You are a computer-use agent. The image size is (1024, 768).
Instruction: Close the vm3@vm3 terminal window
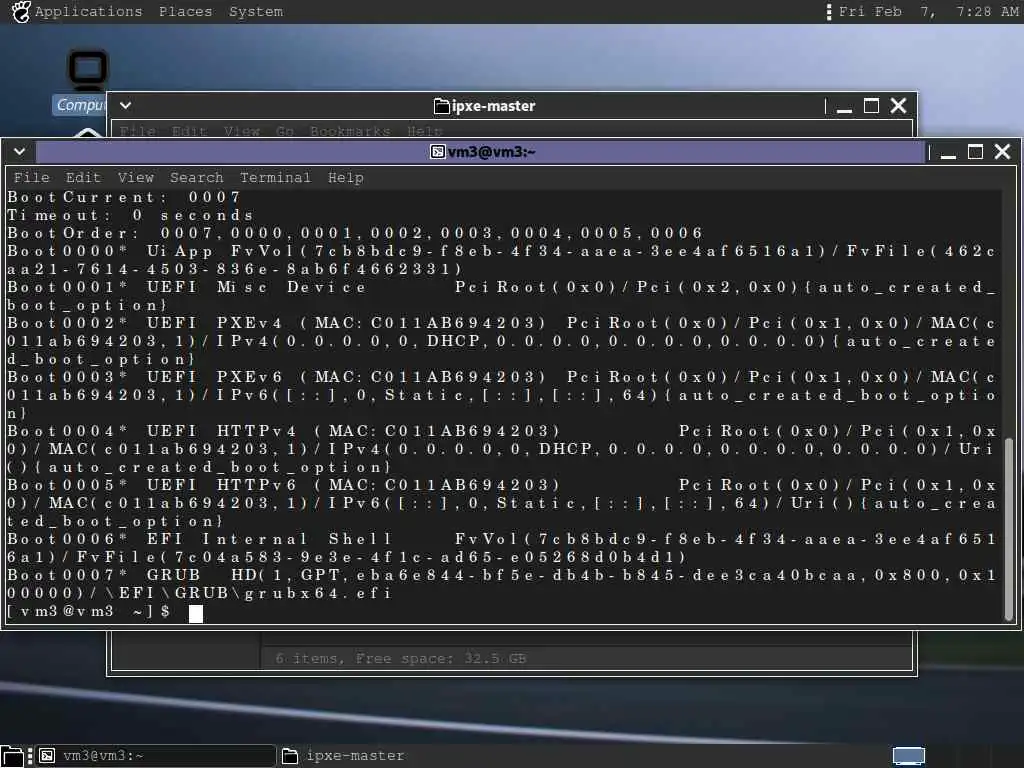[x=1002, y=152]
